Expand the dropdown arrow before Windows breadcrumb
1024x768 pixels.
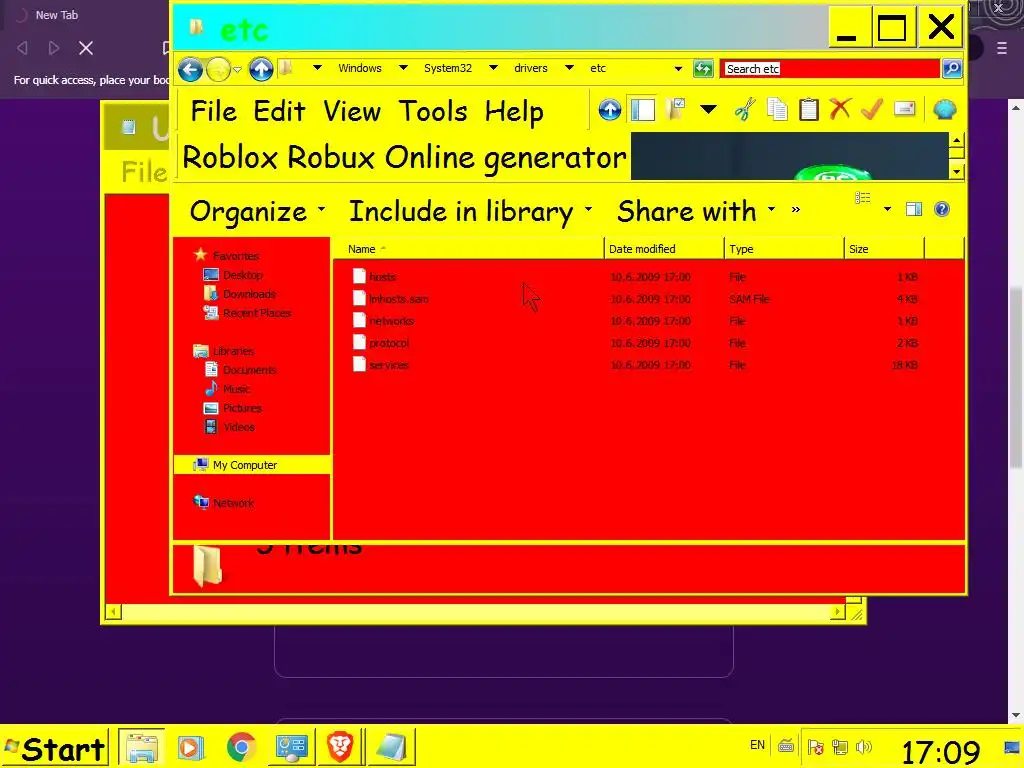(x=317, y=68)
